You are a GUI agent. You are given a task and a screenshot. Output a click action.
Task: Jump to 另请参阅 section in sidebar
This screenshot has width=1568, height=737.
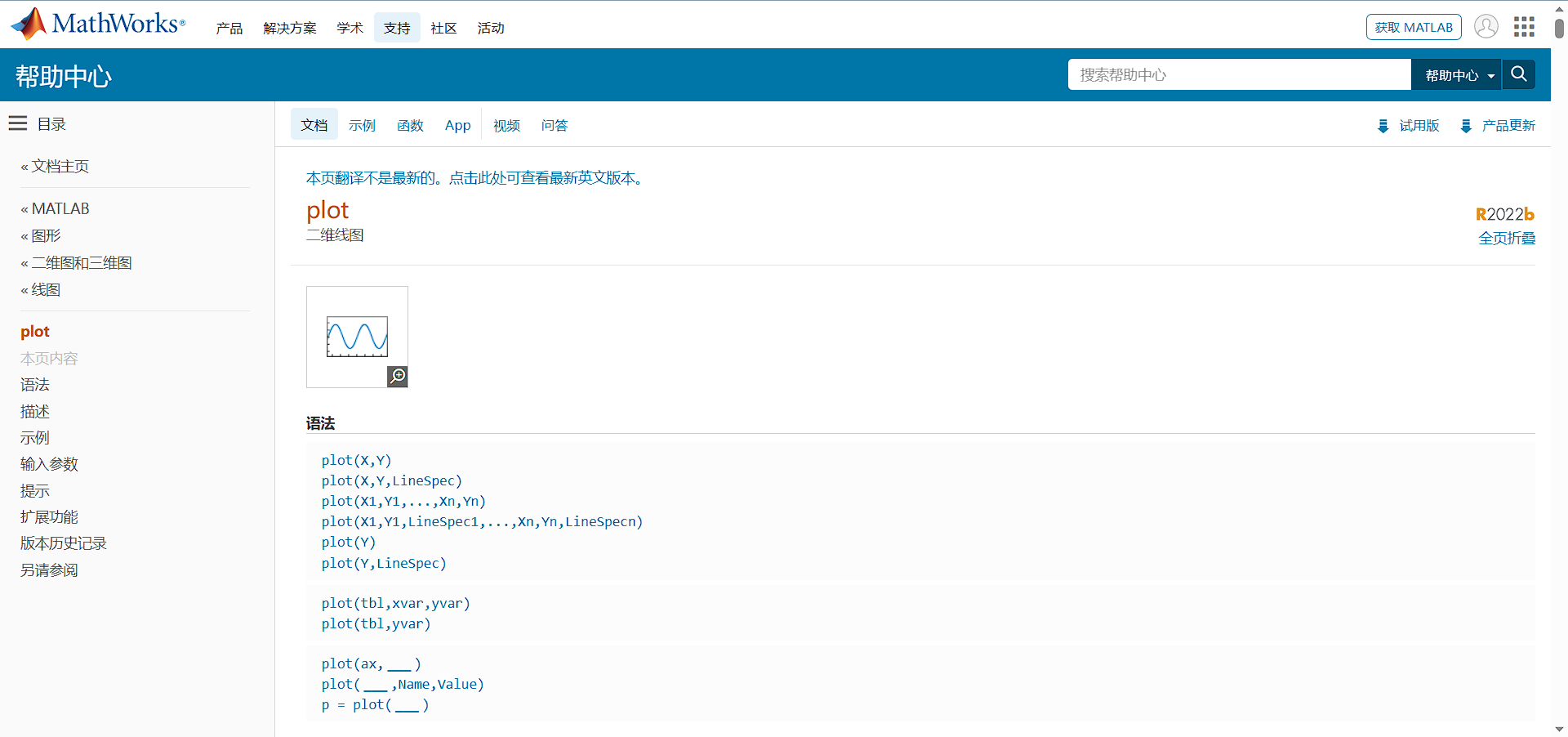click(49, 569)
